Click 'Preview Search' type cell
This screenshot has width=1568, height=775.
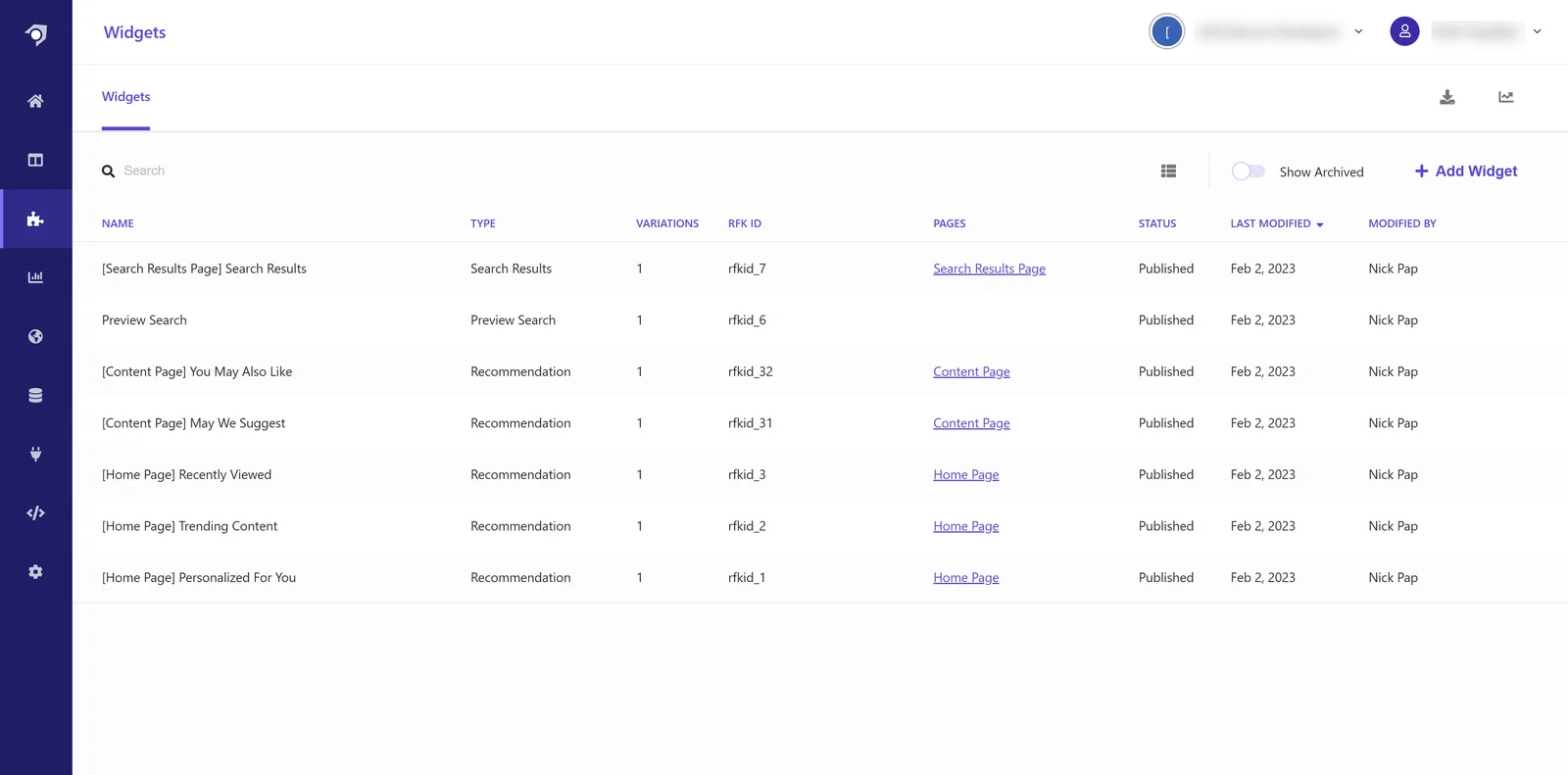[513, 320]
